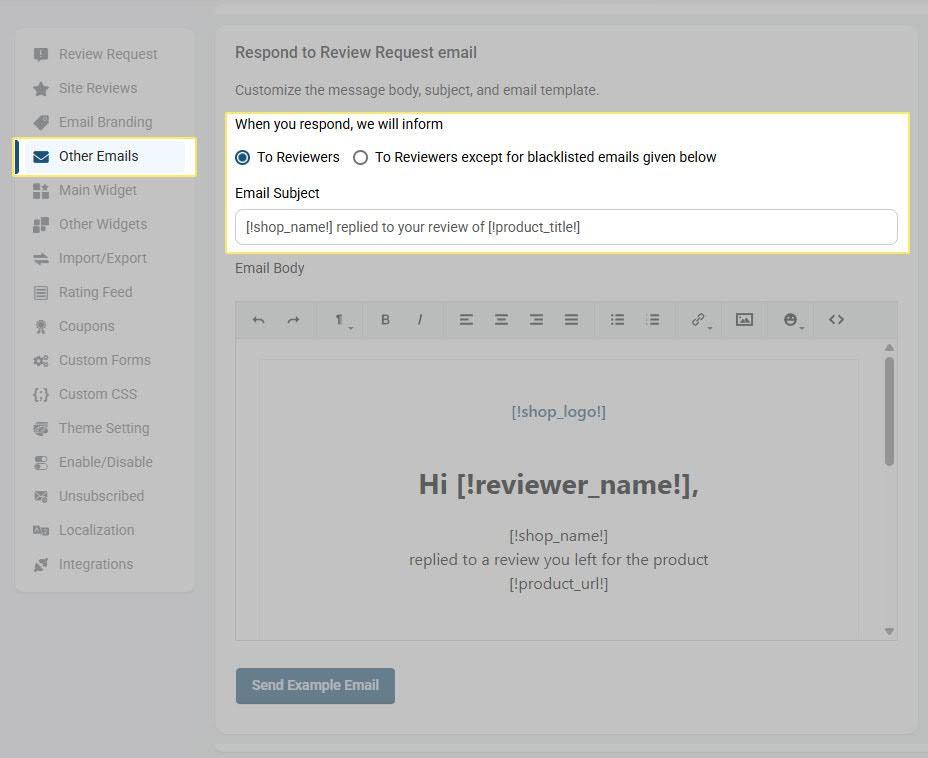Open the Site Reviews section

tap(98, 88)
